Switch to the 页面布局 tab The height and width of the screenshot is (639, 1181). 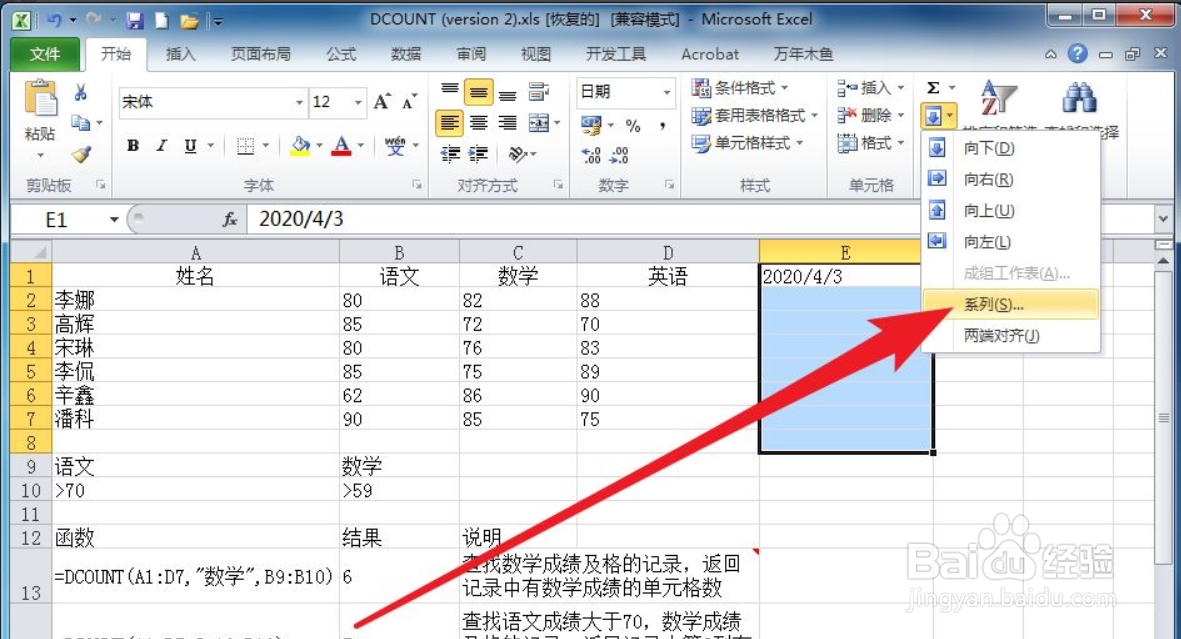[261, 54]
